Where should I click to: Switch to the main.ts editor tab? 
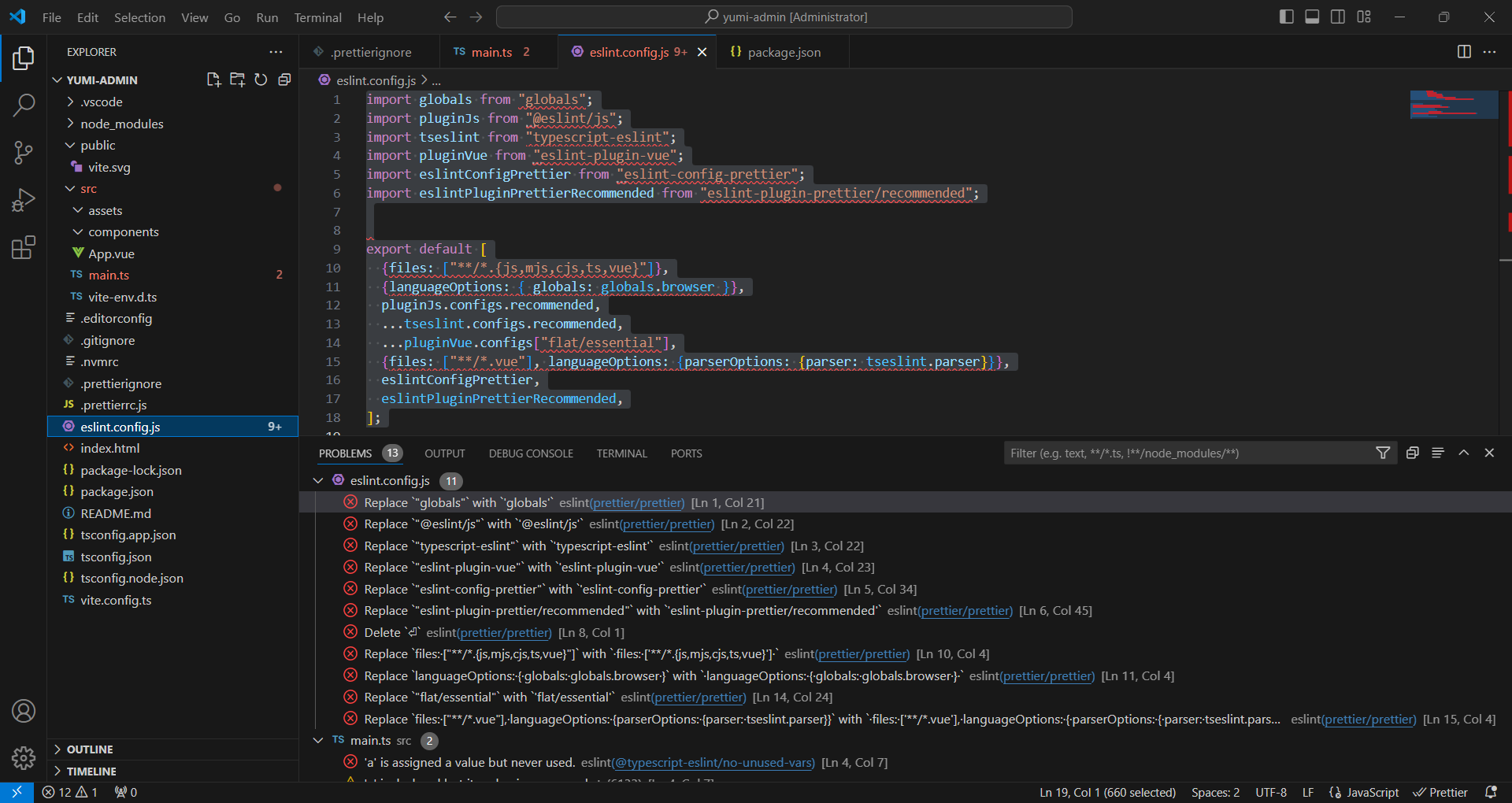click(x=498, y=52)
